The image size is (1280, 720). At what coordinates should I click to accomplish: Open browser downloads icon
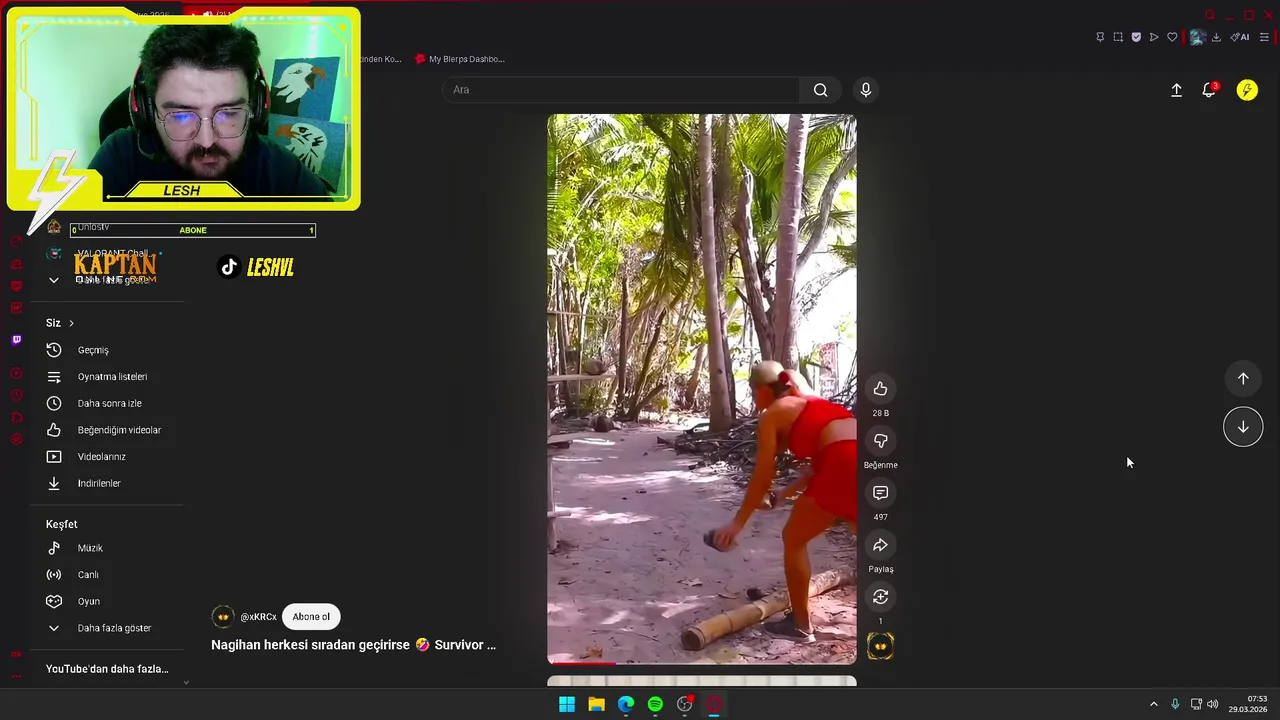[1216, 37]
